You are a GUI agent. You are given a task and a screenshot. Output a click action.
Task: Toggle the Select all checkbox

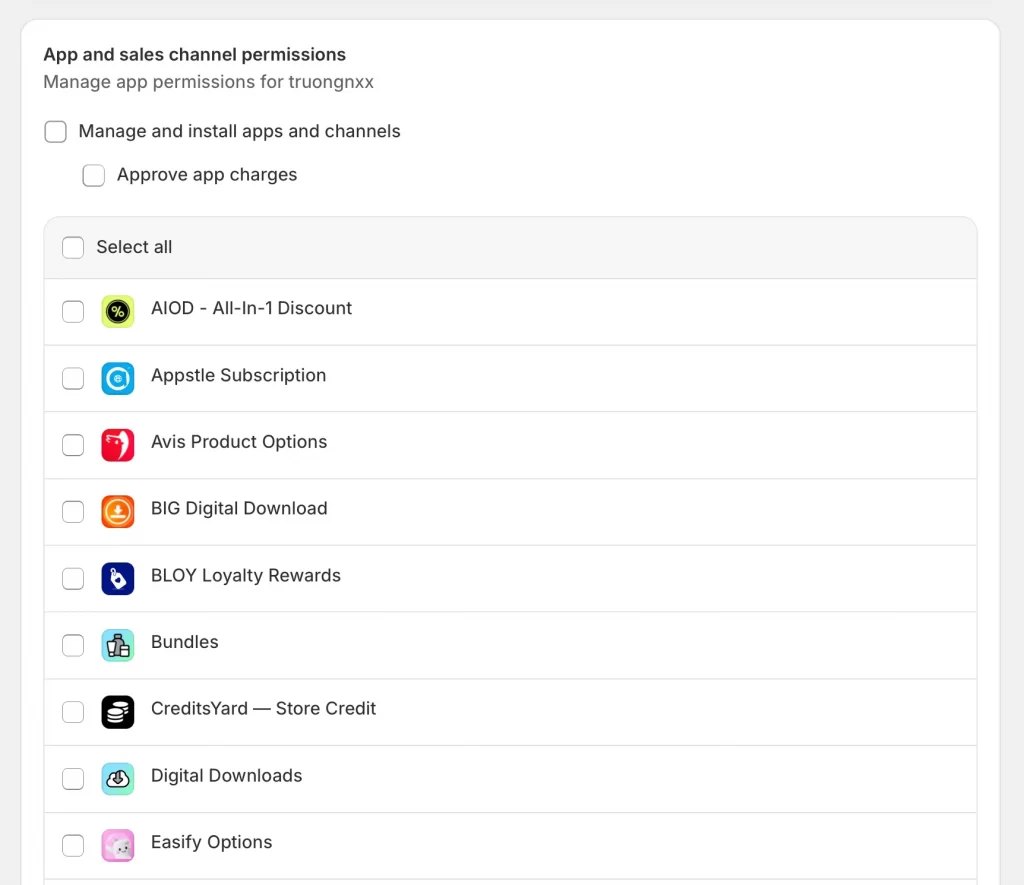pyautogui.click(x=72, y=247)
